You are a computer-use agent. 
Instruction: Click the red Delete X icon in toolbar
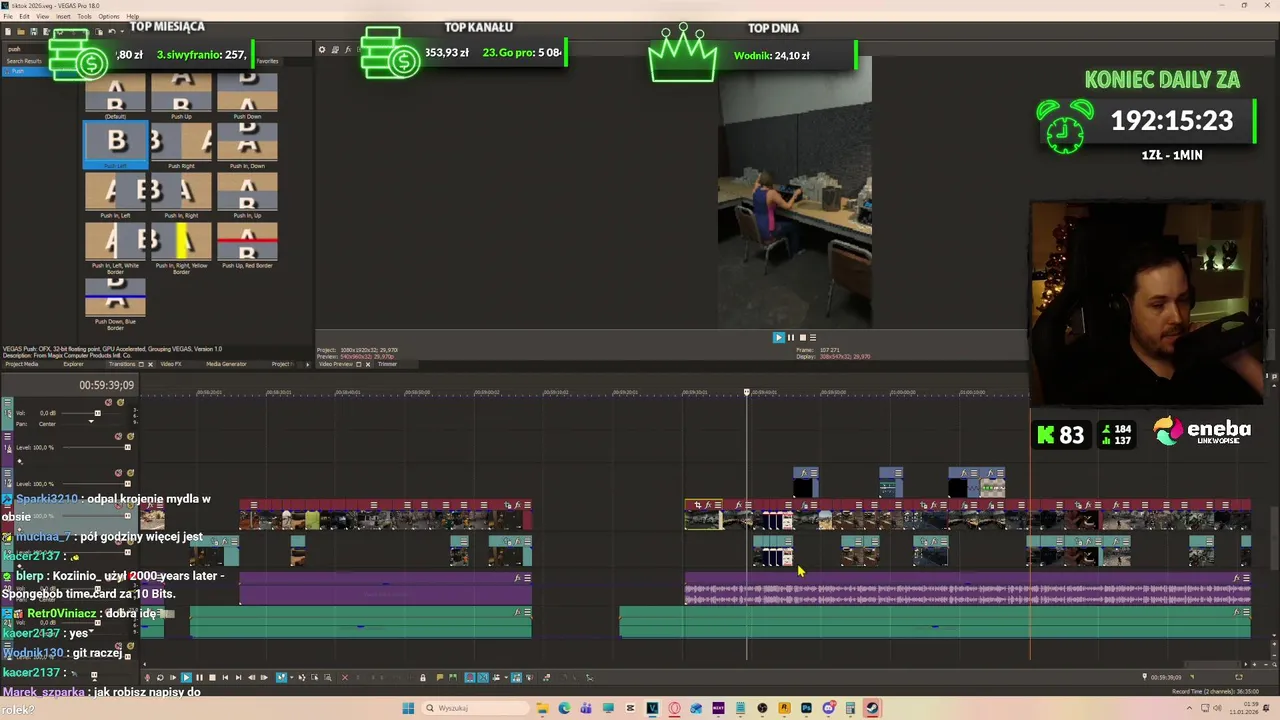pos(345,677)
